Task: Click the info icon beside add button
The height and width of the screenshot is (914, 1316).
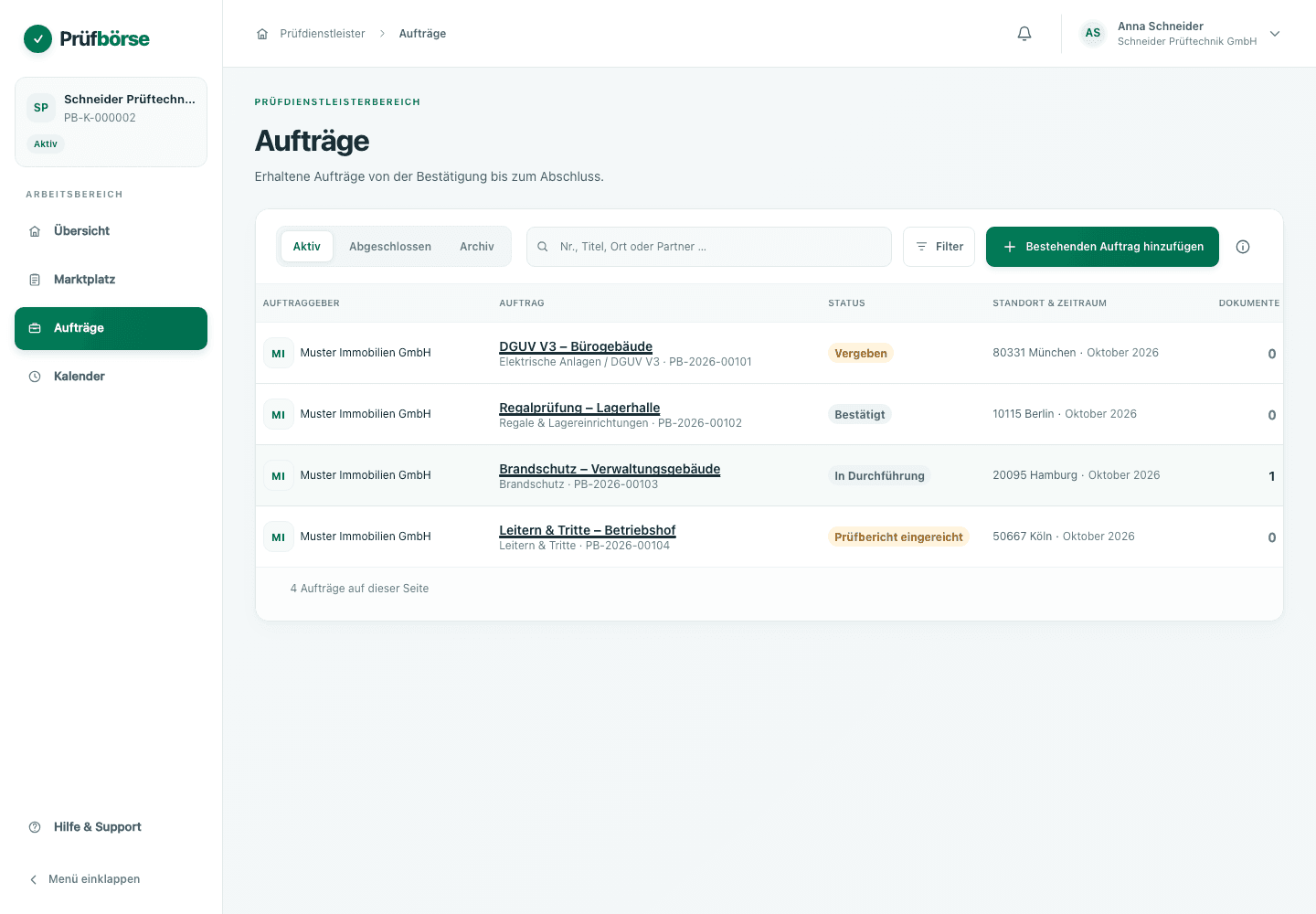Action: click(1243, 247)
